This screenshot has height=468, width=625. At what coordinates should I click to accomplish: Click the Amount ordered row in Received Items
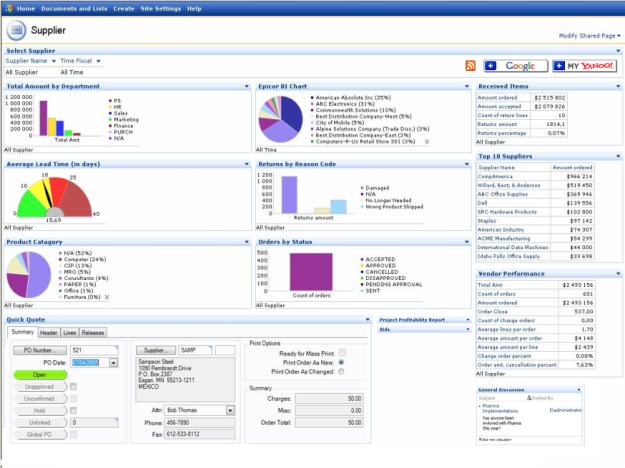click(521, 98)
